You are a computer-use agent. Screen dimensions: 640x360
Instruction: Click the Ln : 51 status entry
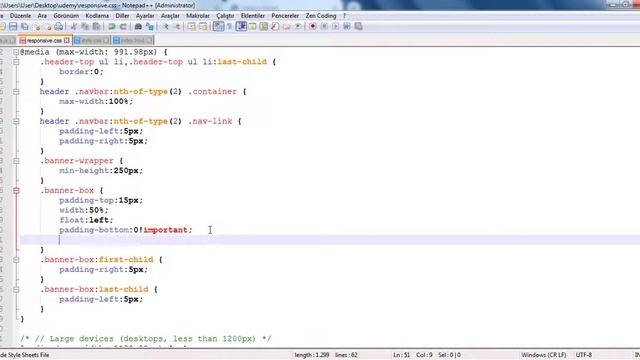(x=402, y=355)
